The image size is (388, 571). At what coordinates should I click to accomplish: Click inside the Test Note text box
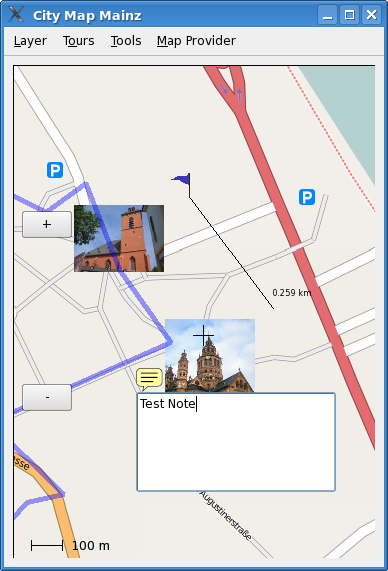tap(236, 442)
